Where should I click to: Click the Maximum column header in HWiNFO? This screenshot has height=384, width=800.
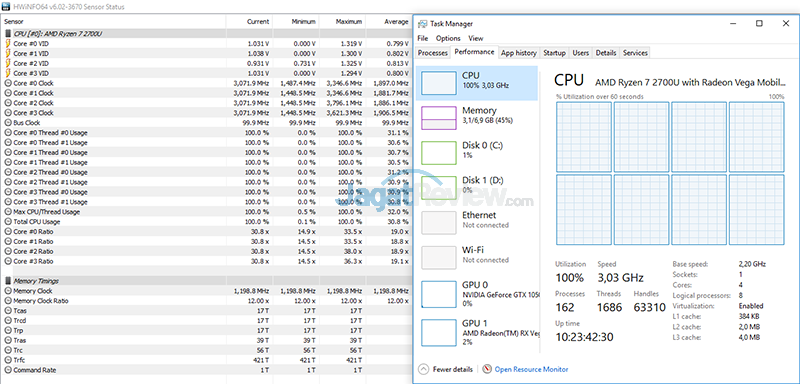point(343,22)
